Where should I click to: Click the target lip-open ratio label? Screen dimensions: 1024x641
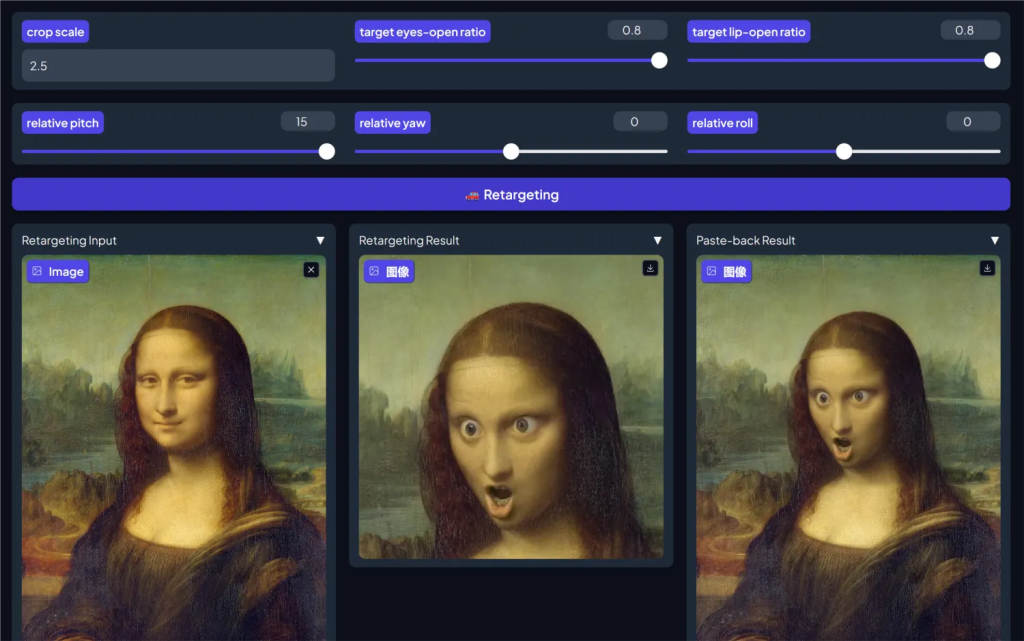pos(748,31)
